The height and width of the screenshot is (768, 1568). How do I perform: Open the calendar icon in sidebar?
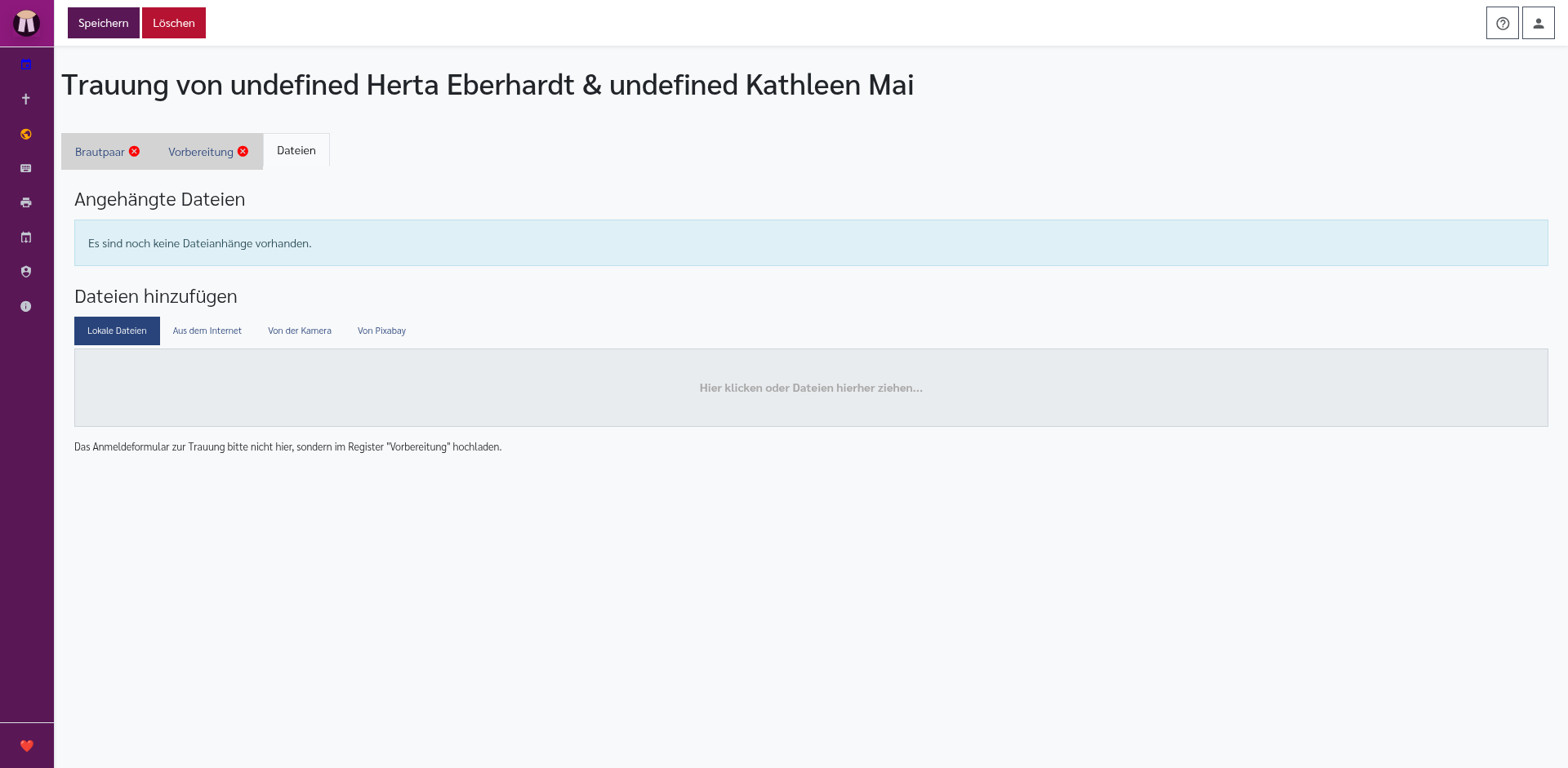[26, 64]
